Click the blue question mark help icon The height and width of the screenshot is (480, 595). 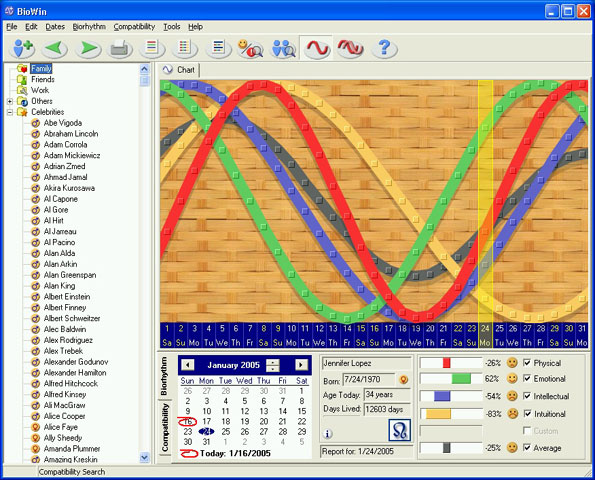(384, 49)
